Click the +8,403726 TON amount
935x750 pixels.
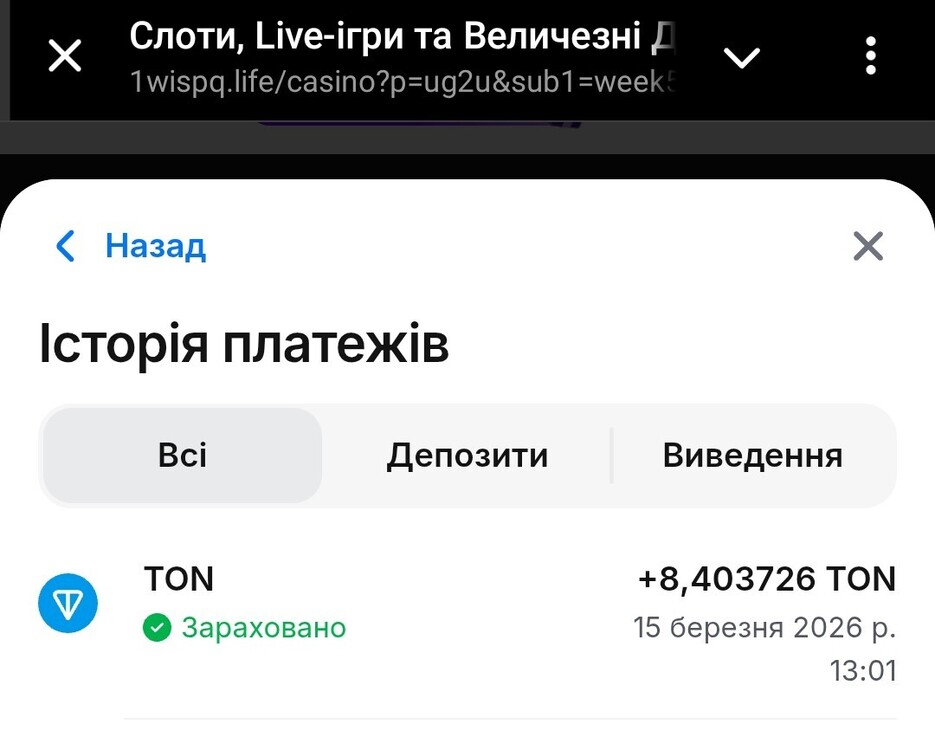766,579
